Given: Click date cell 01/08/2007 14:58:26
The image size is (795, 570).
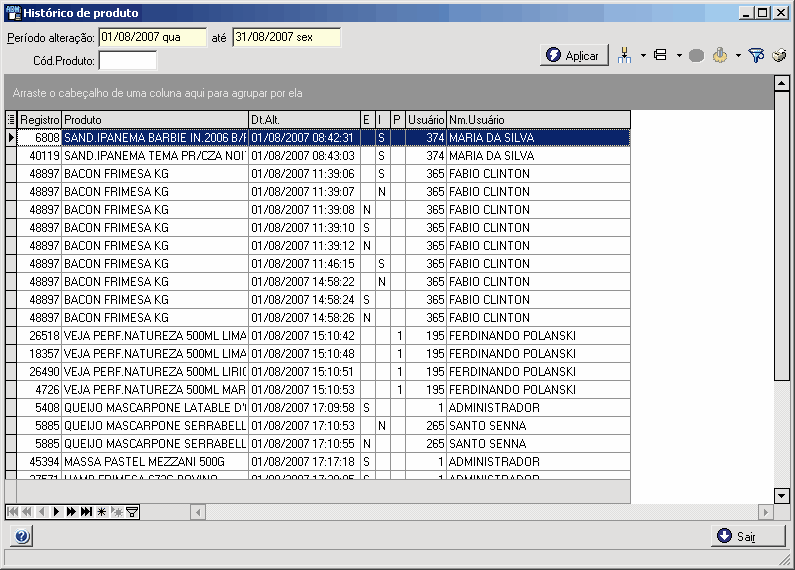Looking at the screenshot, I should pyautogui.click(x=304, y=317).
